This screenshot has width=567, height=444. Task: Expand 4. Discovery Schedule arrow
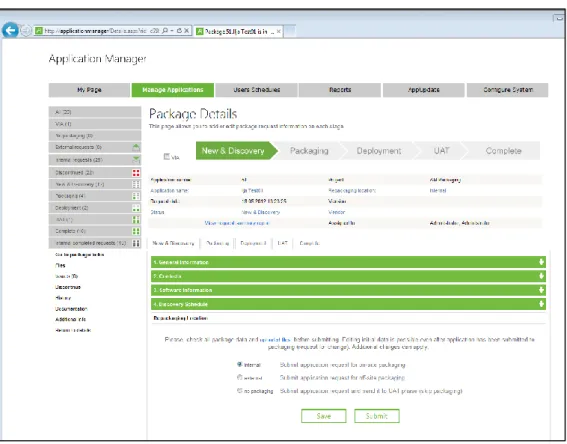pyautogui.click(x=541, y=304)
